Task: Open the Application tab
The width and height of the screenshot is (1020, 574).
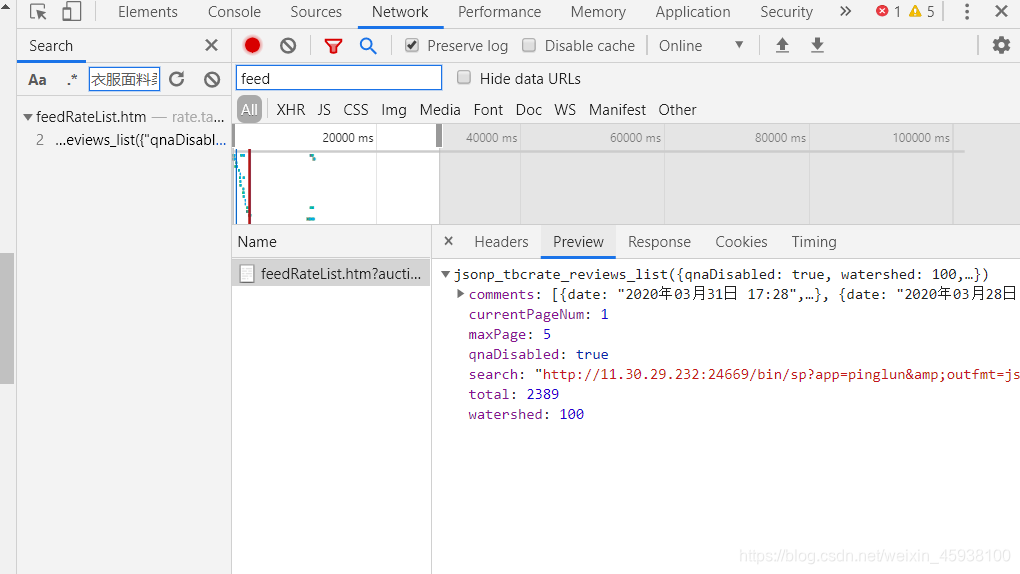Action: 693,12
